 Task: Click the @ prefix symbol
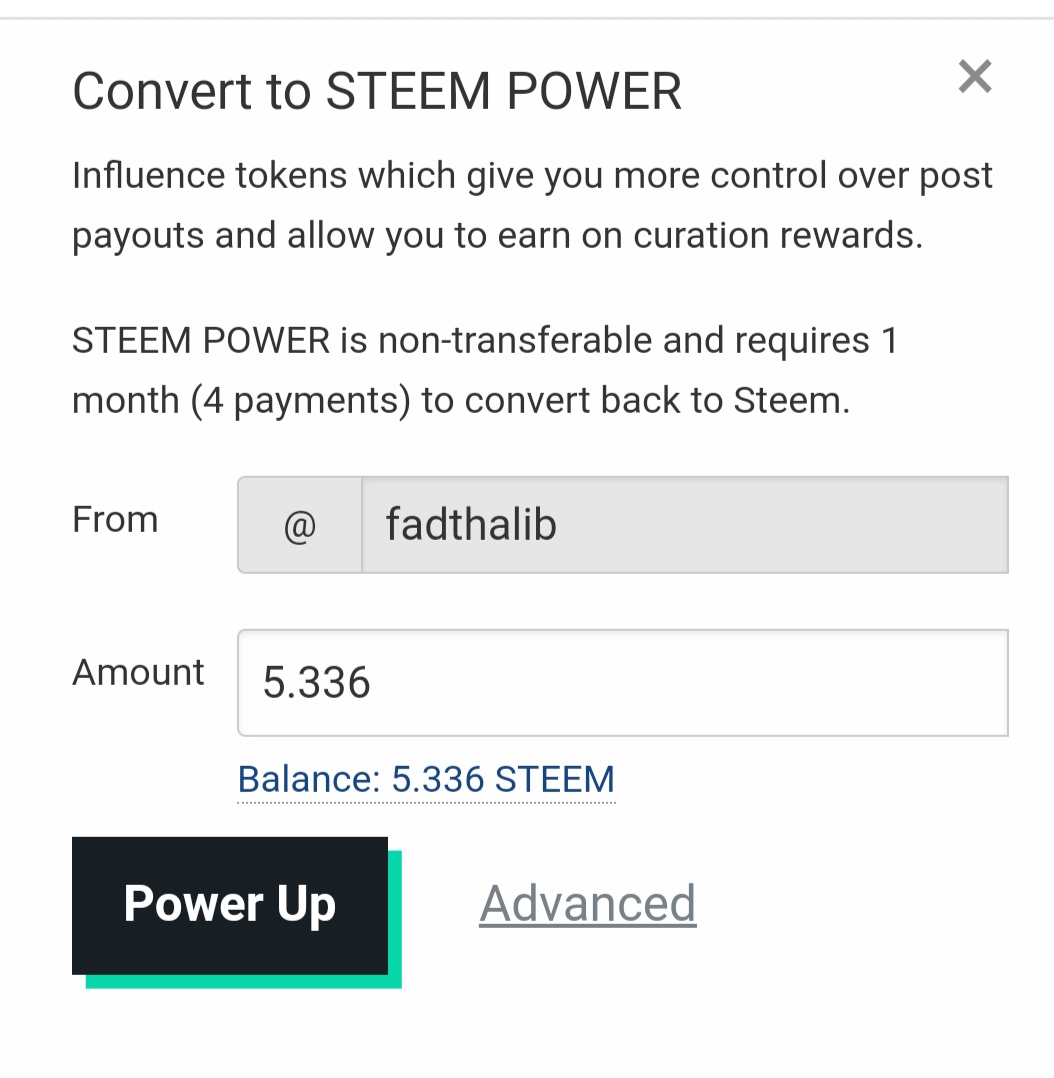pyautogui.click(x=299, y=526)
